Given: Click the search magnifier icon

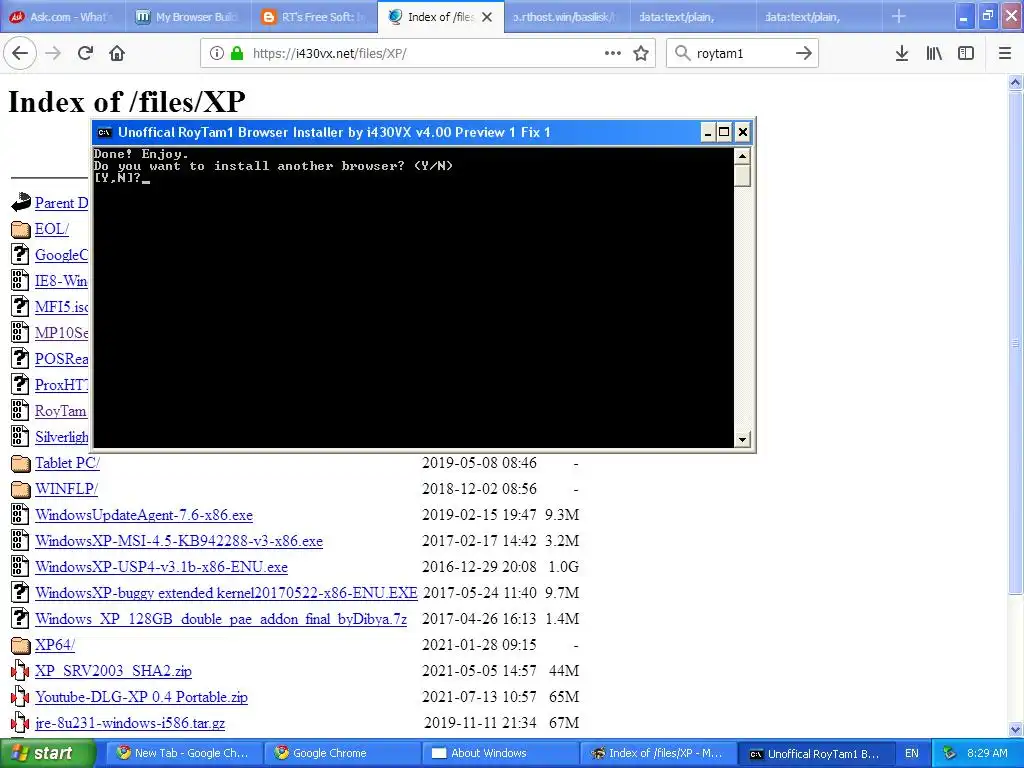Looking at the screenshot, I should coord(682,53).
